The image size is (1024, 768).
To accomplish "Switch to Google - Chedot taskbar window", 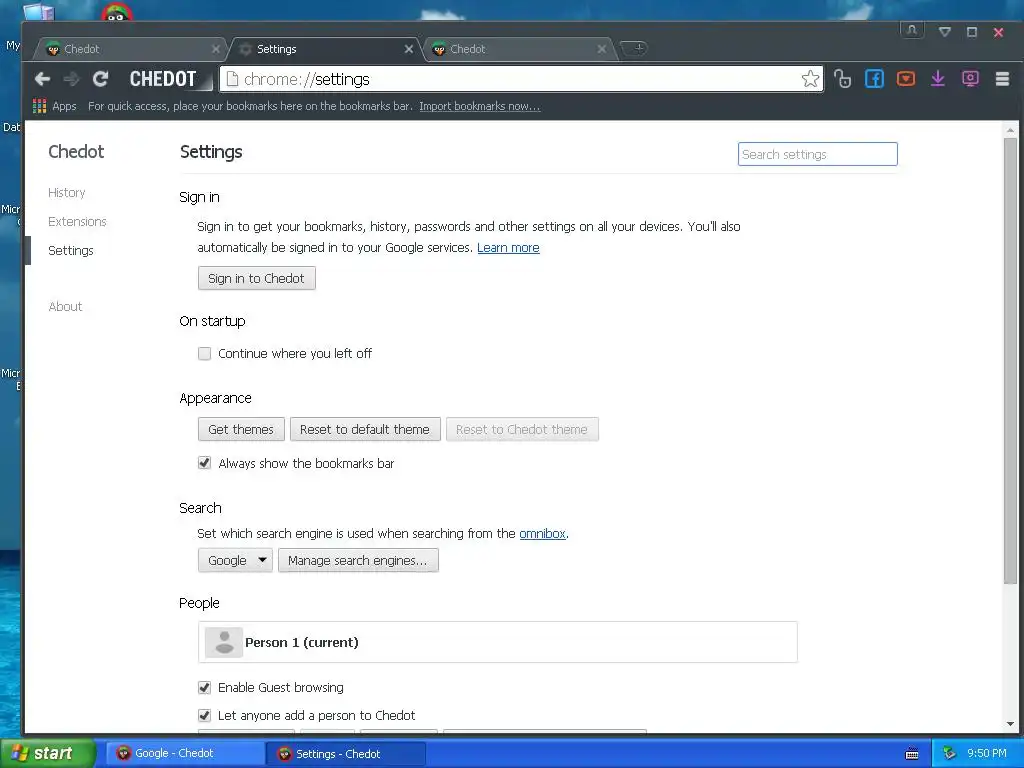I will tap(184, 754).
